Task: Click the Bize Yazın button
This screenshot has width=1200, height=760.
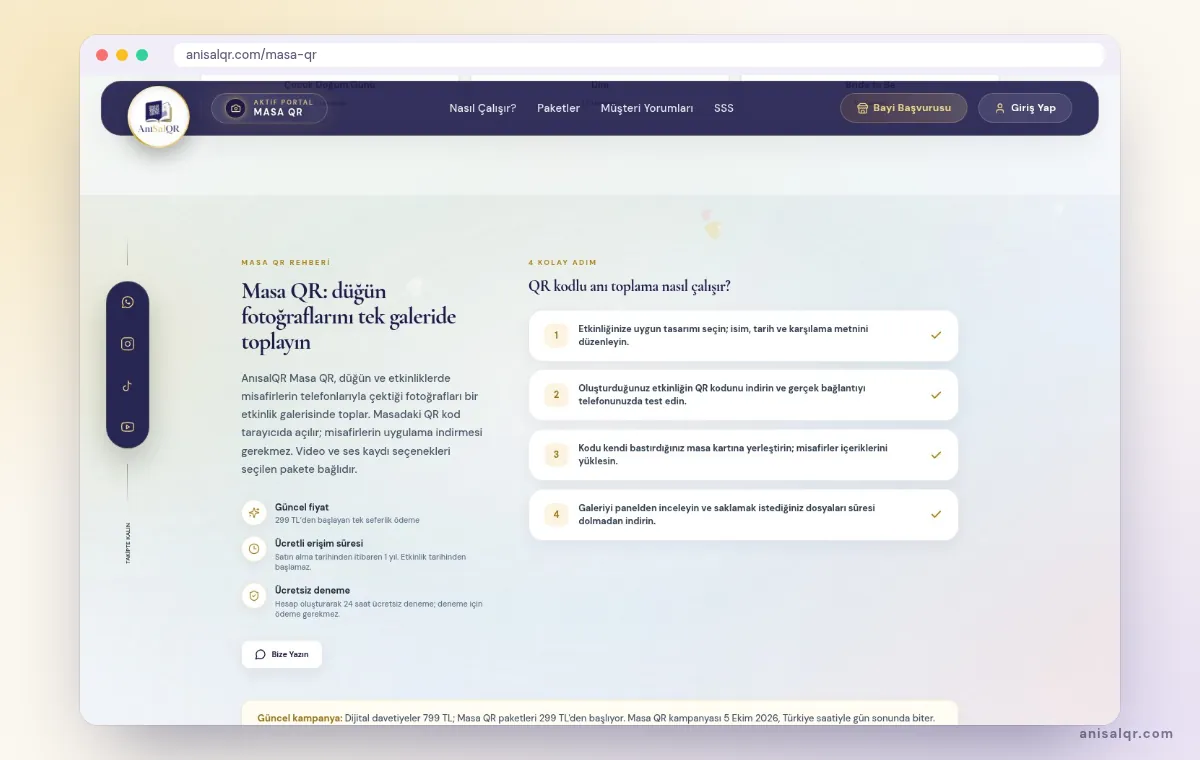Action: pos(282,654)
